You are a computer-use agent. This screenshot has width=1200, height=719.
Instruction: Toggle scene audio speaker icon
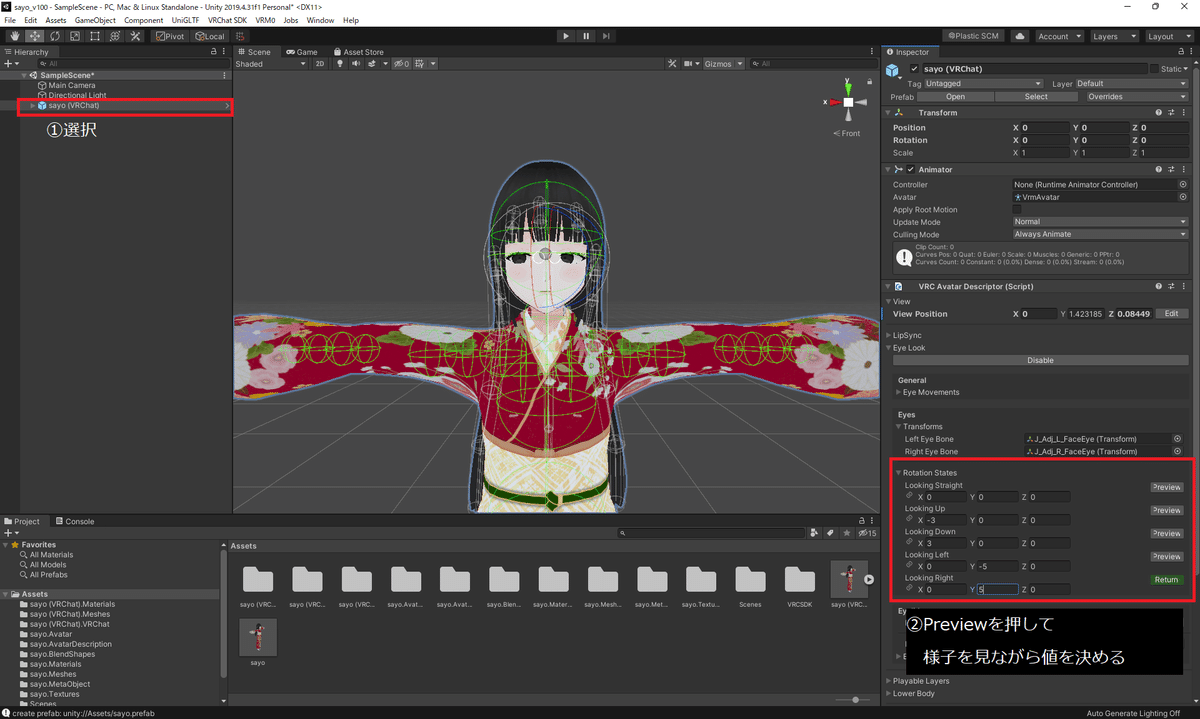click(355, 64)
